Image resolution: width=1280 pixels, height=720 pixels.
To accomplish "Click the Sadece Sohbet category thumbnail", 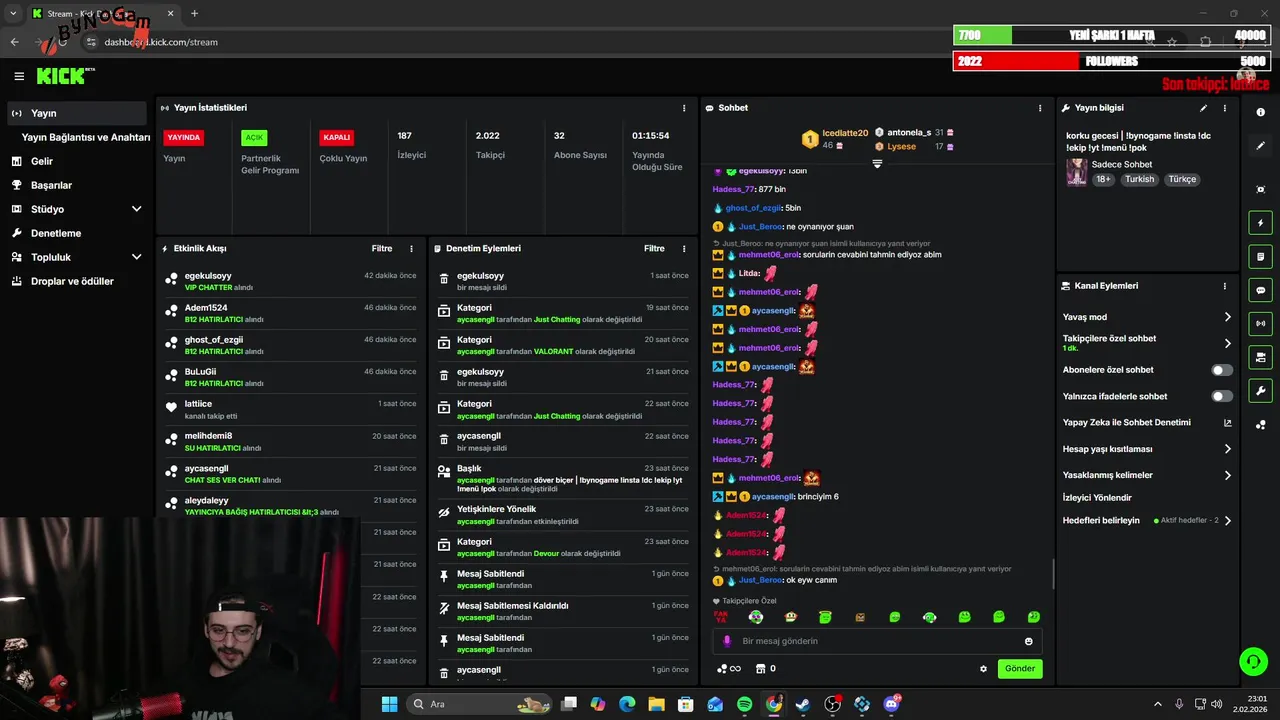I will click(x=1076, y=171).
